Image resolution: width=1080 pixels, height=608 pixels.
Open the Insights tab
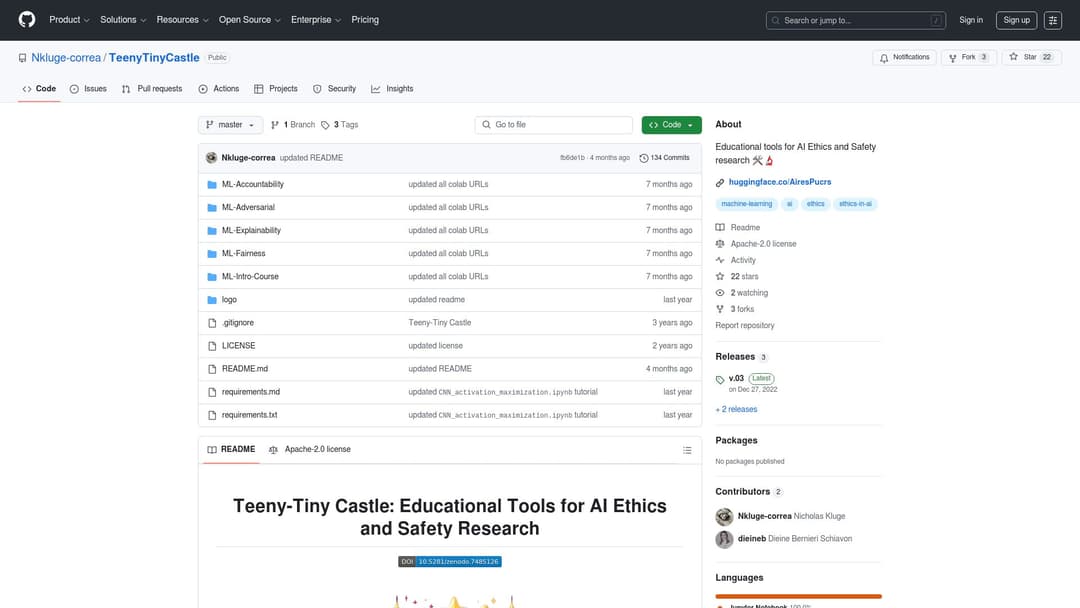point(392,89)
